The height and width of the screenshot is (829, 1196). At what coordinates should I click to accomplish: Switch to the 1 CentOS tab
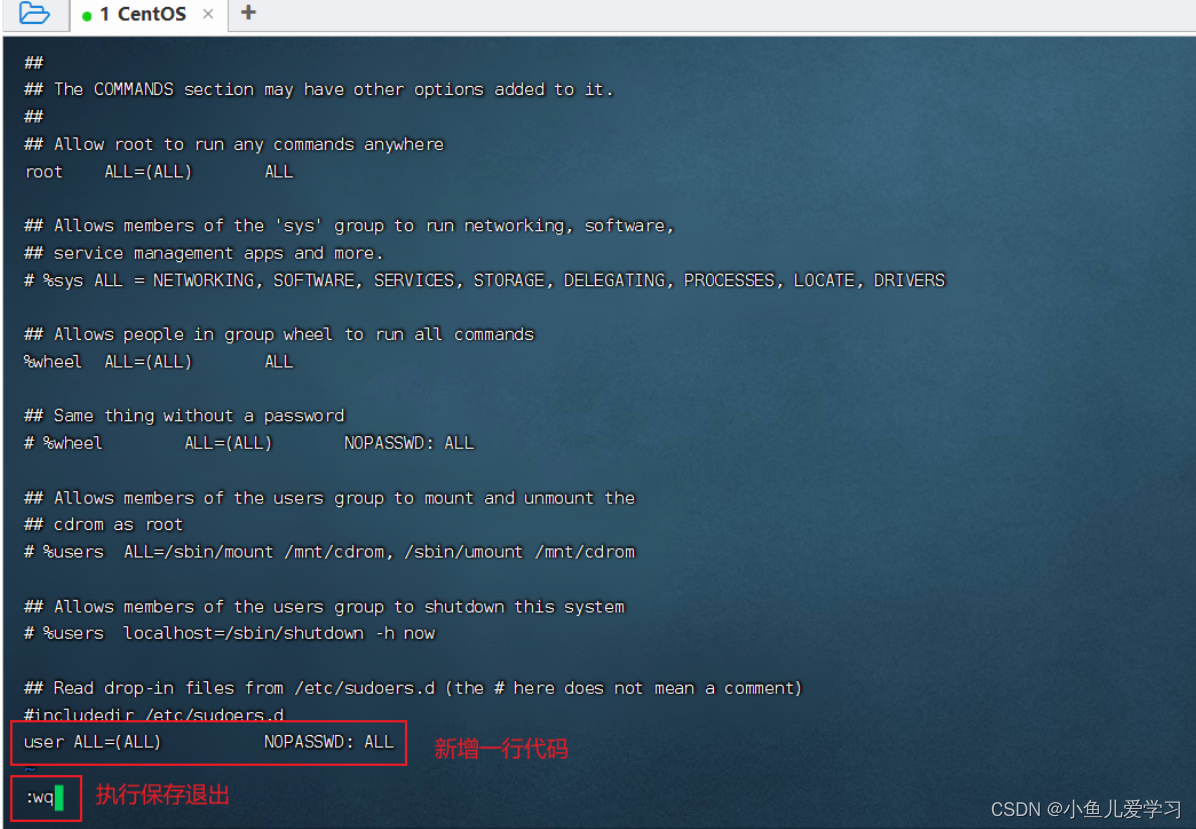(x=143, y=14)
